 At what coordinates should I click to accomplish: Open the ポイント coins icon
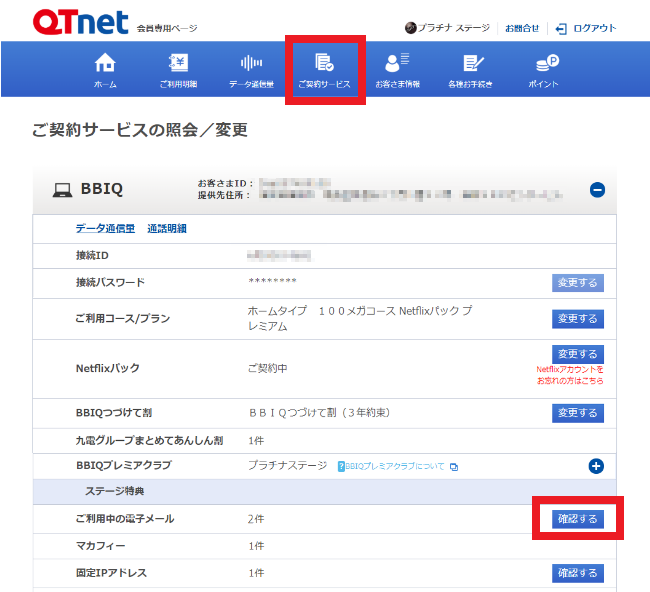click(544, 63)
